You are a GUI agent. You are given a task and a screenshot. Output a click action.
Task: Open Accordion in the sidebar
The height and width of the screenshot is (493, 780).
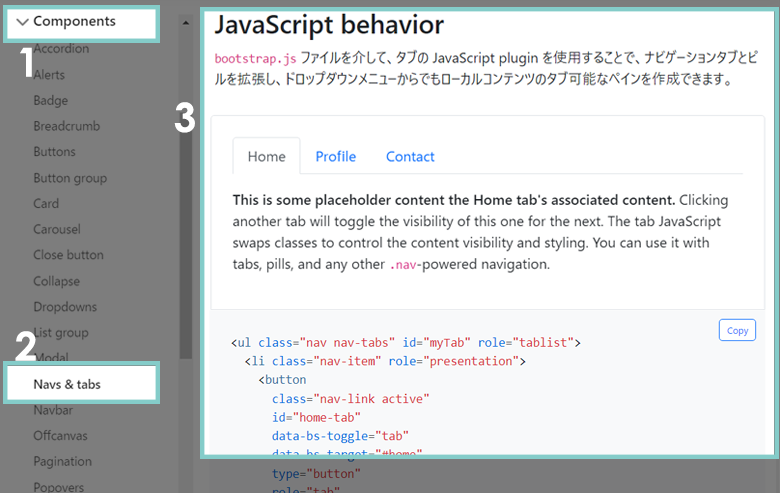[x=61, y=49]
